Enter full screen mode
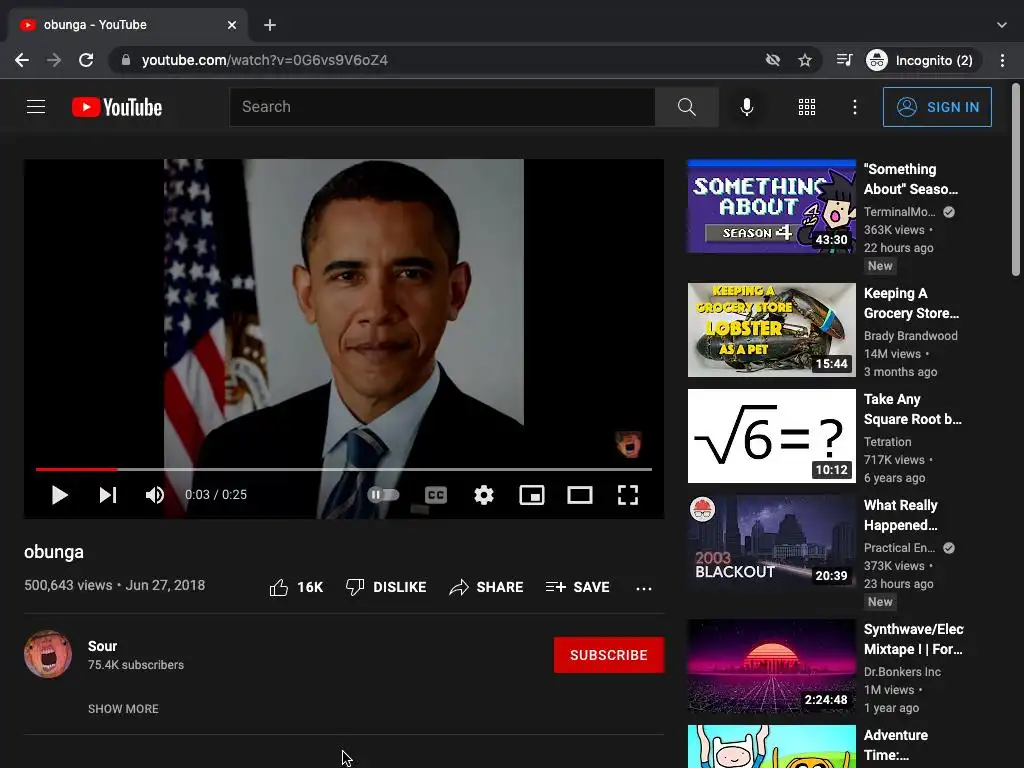Viewport: 1024px width, 768px height. [x=628, y=495]
